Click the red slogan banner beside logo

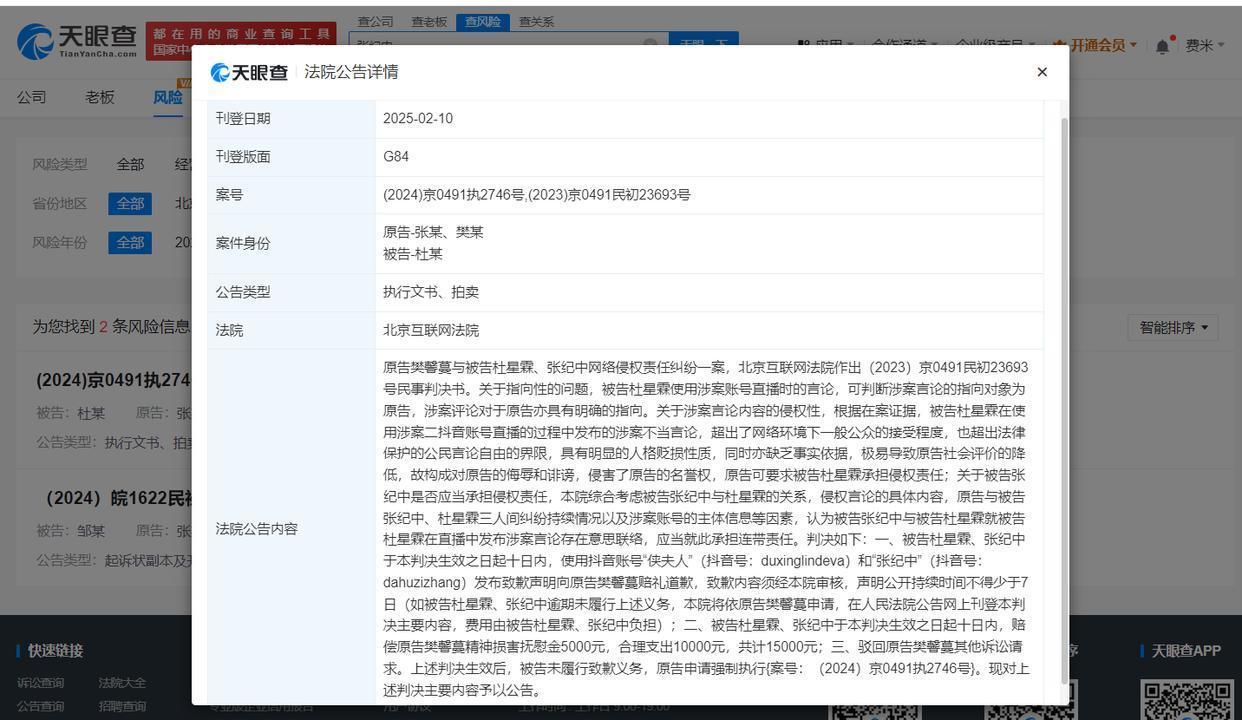click(x=241, y=41)
